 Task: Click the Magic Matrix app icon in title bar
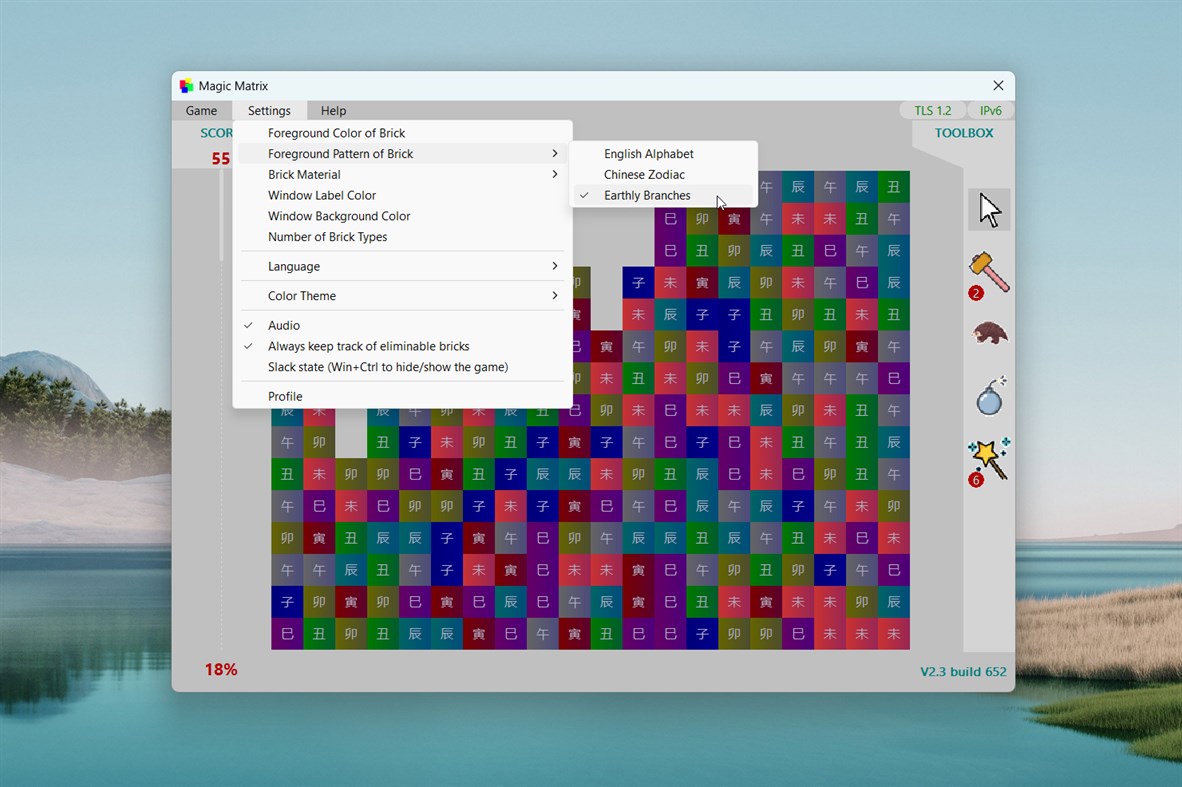click(x=186, y=86)
